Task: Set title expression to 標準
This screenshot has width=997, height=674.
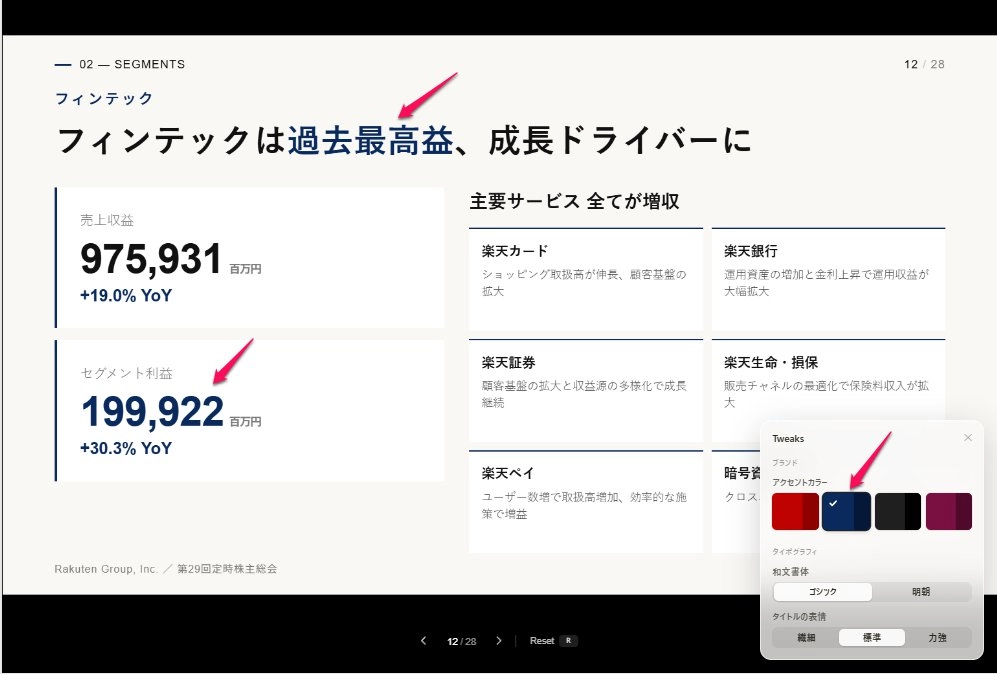Action: pyautogui.click(x=872, y=637)
